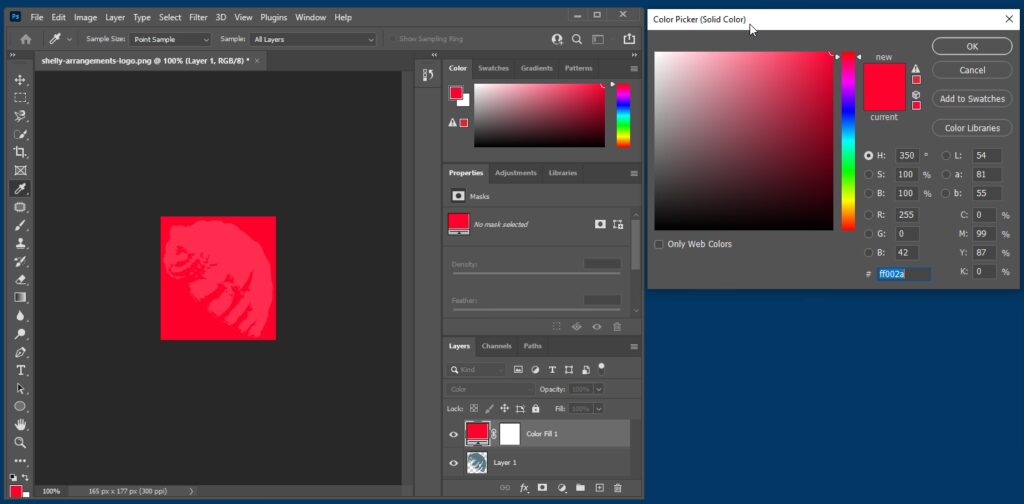Enable the Only Web Colors checkbox
The width and height of the screenshot is (1024, 504).
pyautogui.click(x=659, y=244)
